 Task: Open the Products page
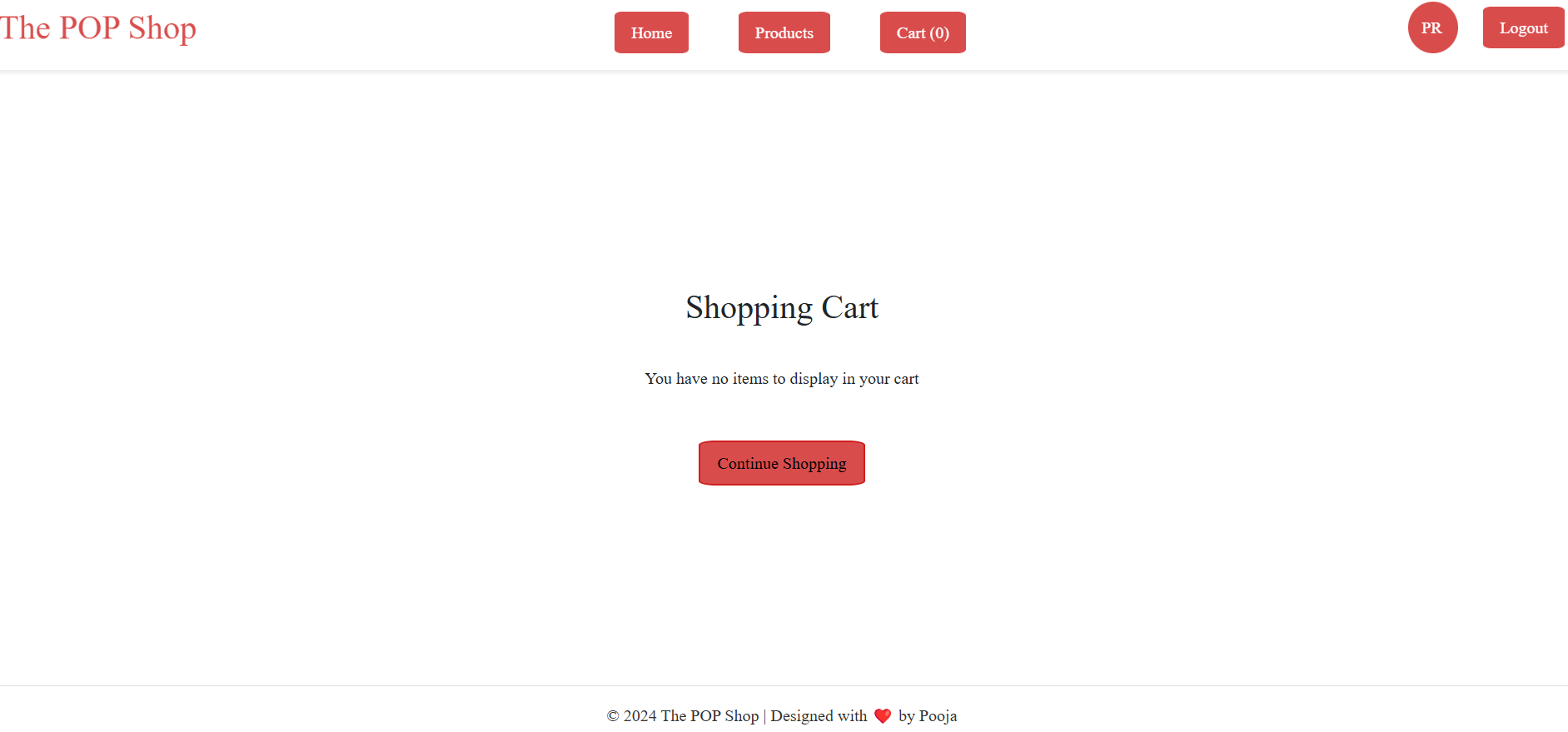point(784,32)
